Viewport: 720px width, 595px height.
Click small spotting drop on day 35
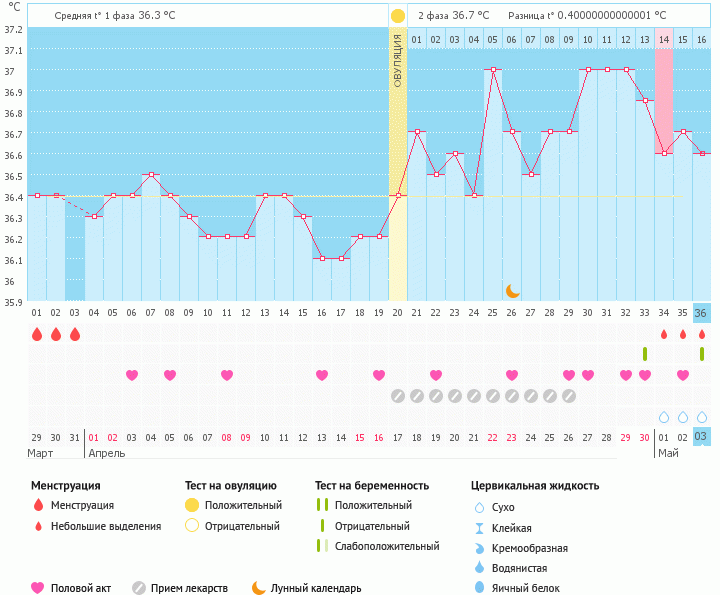[683, 334]
